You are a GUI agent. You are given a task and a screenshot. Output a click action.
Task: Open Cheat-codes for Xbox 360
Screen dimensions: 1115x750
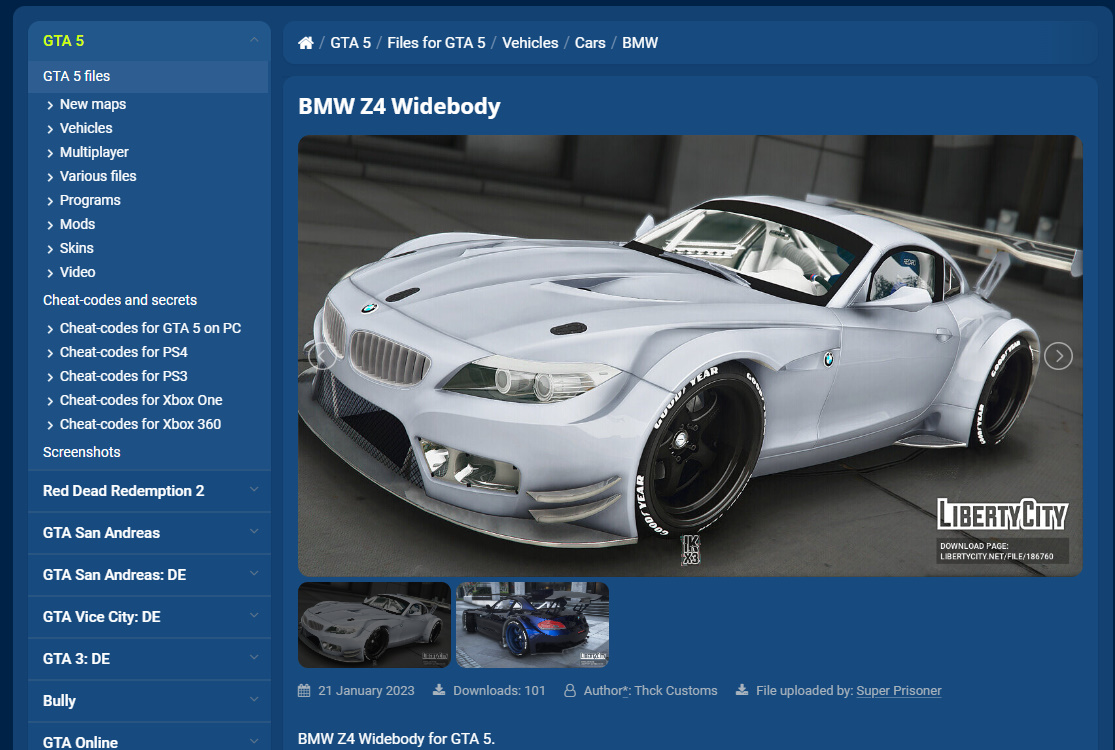point(140,424)
